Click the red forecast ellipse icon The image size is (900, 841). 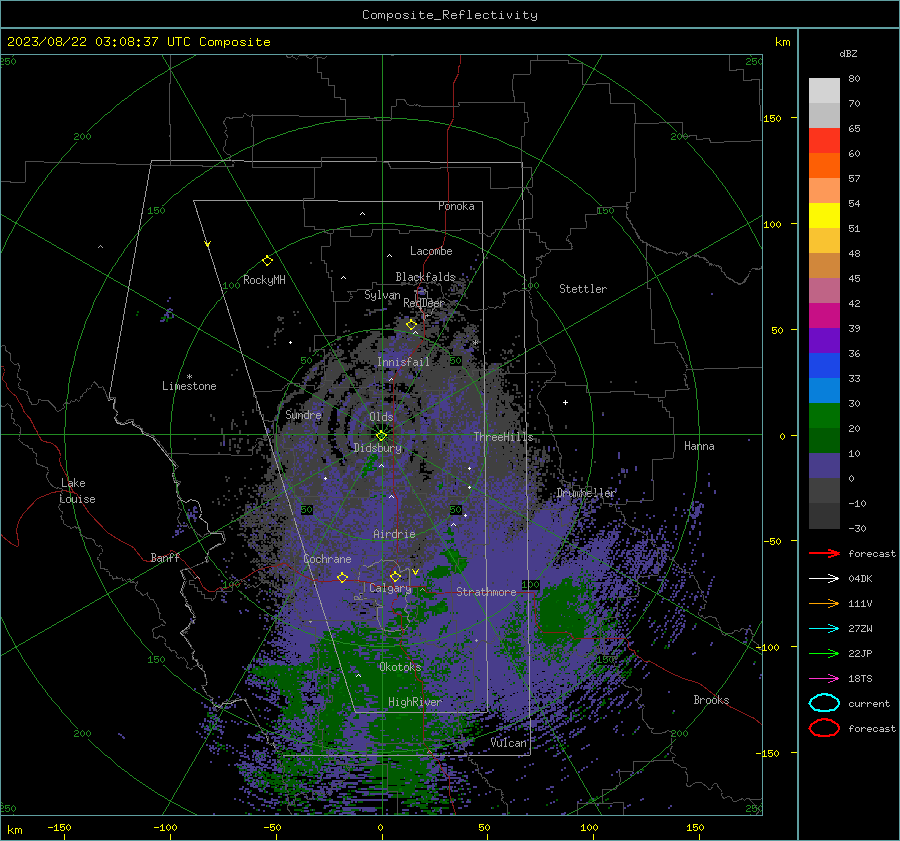click(824, 728)
